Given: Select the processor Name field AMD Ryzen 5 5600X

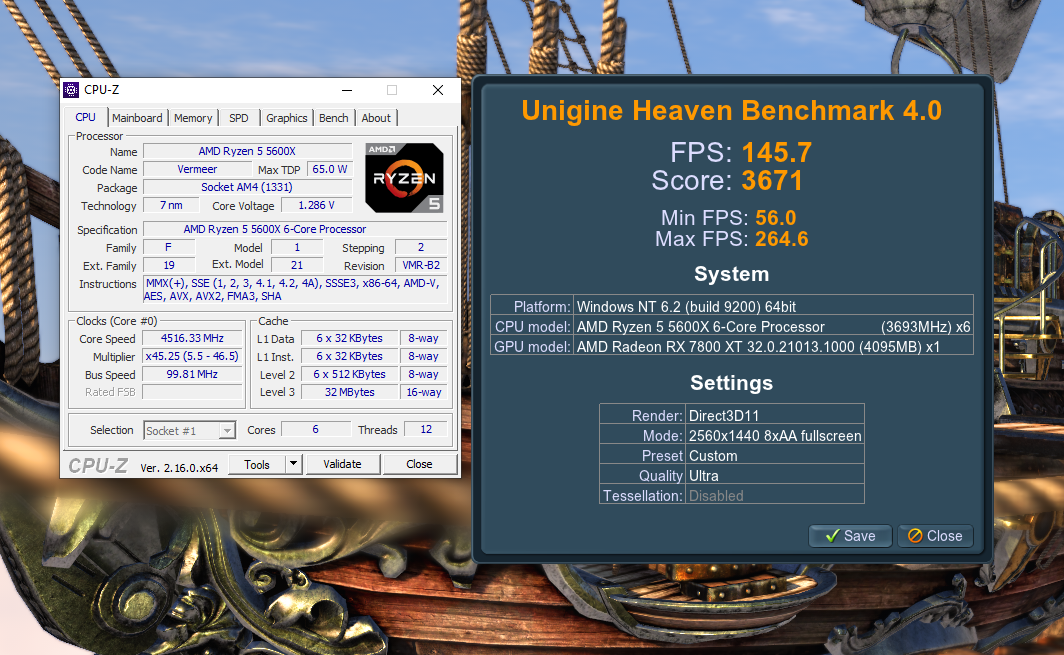Looking at the screenshot, I should coord(248,151).
